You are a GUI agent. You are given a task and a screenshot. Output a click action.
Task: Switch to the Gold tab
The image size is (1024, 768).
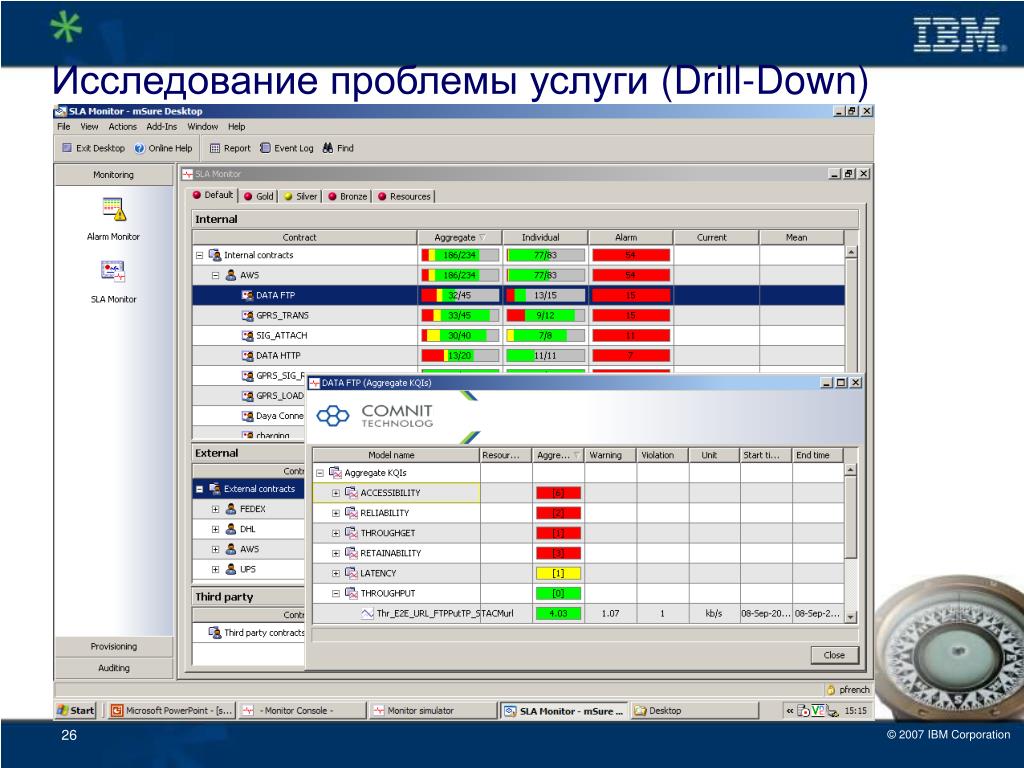click(259, 196)
